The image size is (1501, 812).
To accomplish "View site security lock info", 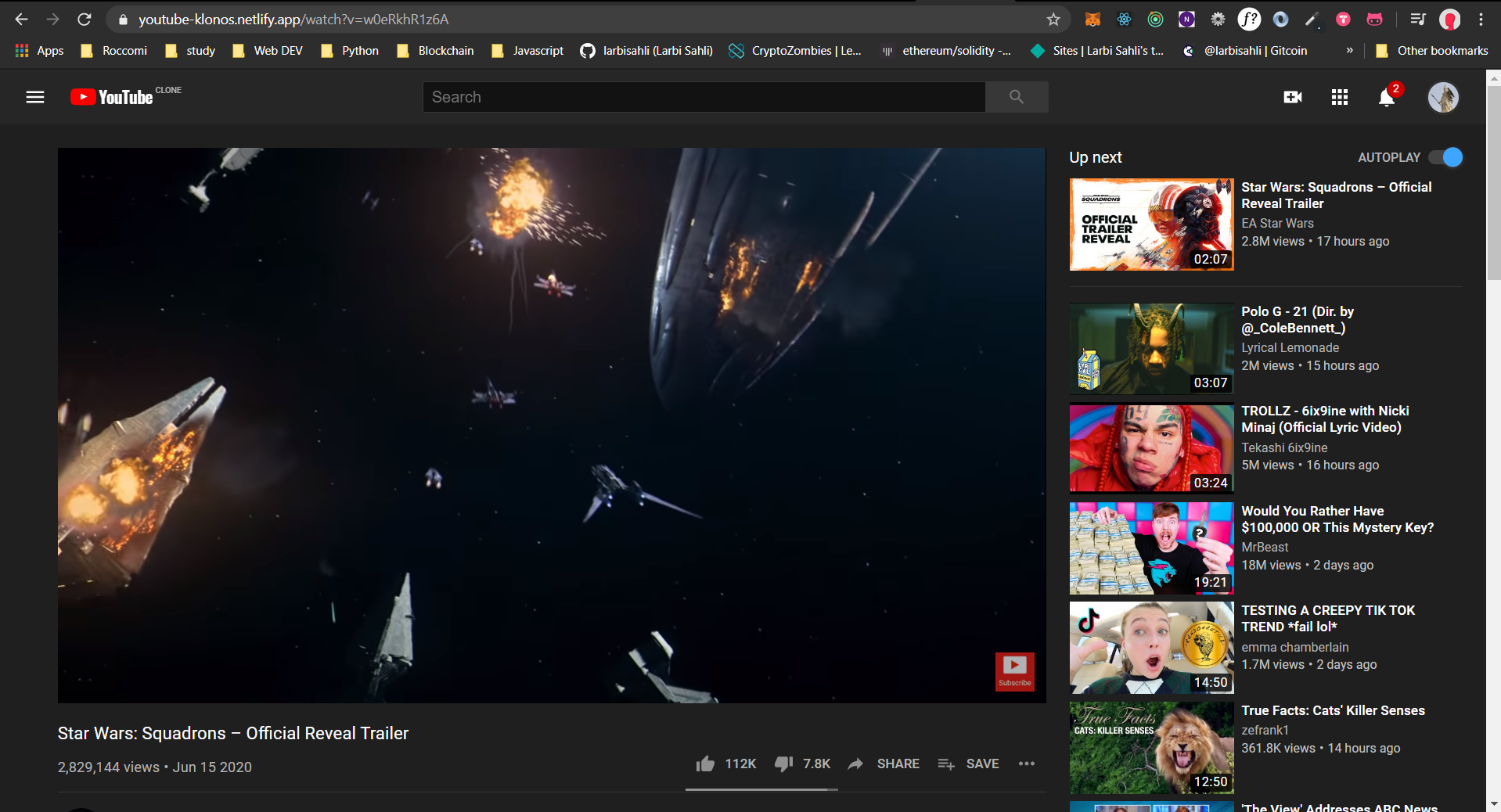I will [x=122, y=20].
